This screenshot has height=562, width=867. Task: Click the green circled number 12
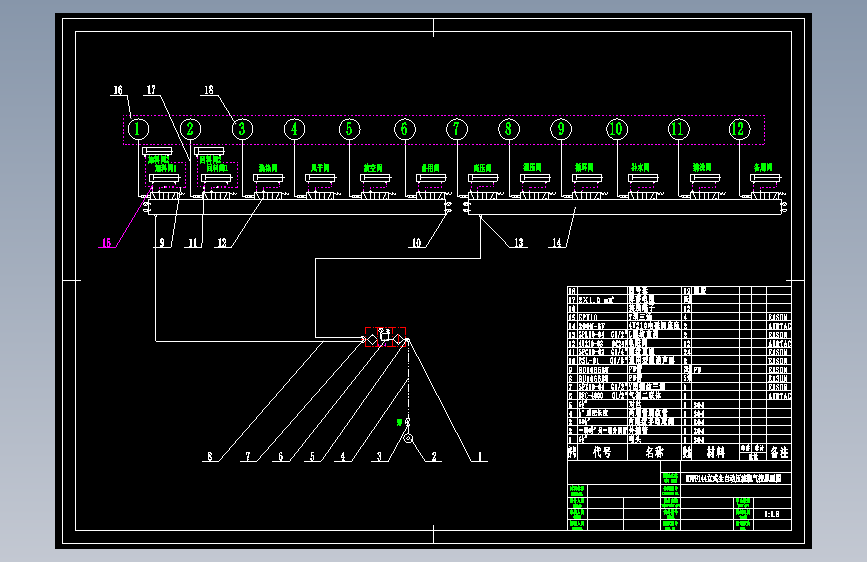pyautogui.click(x=740, y=129)
